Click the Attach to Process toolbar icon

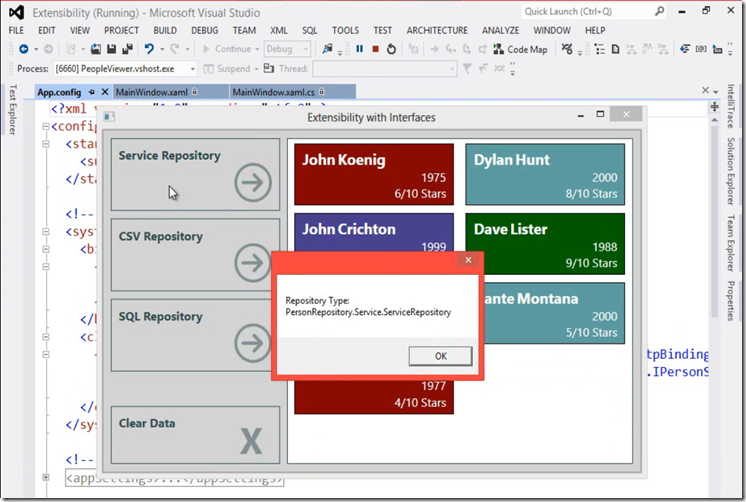(327, 49)
